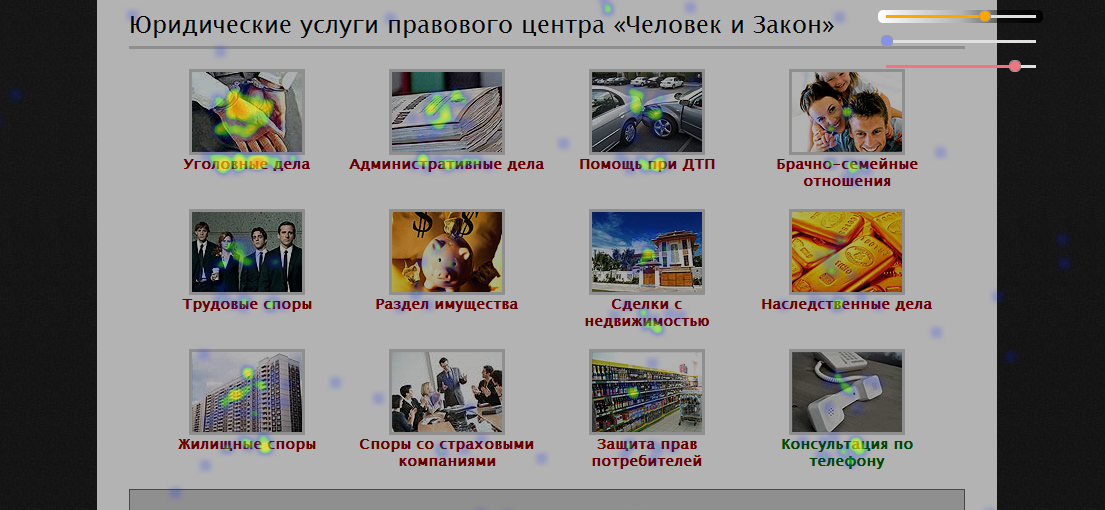Click the car crash image for ДТП help
Screen dimensions: 1105x510
646,111
